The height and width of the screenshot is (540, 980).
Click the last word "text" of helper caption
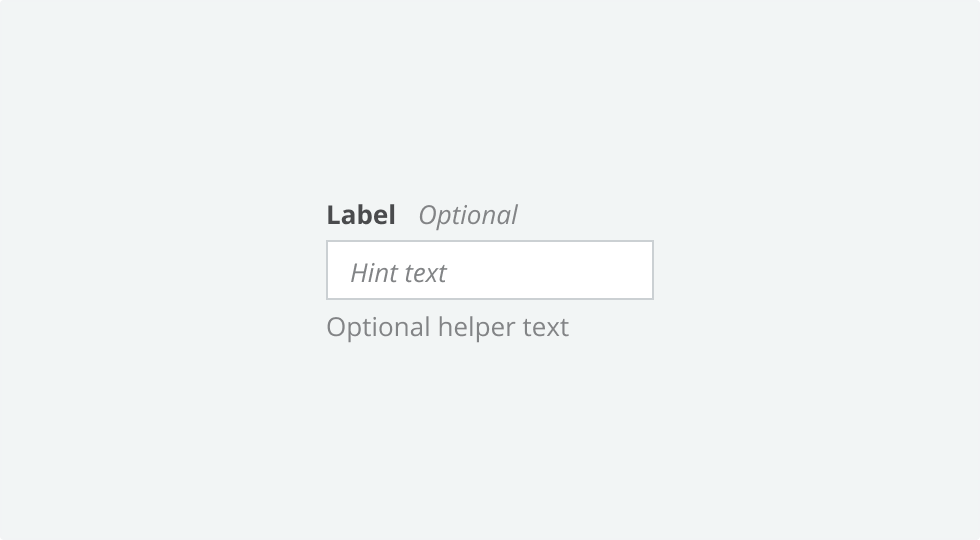(x=546, y=328)
